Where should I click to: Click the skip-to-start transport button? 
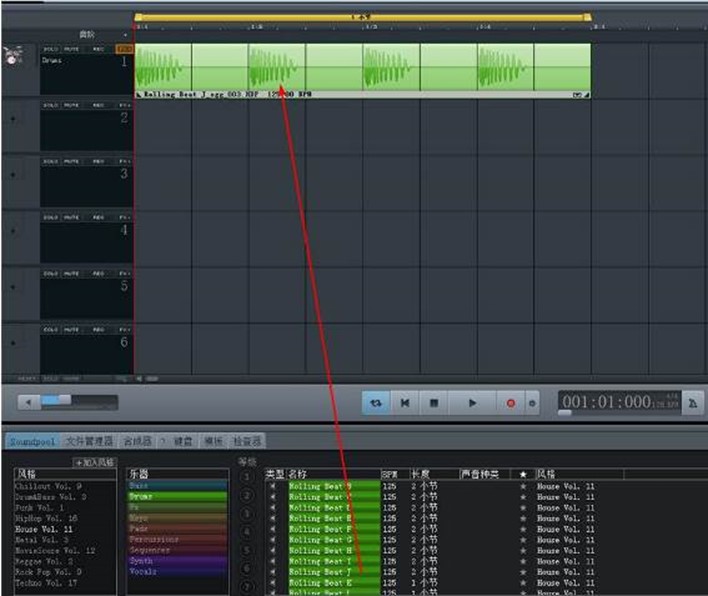click(x=405, y=403)
